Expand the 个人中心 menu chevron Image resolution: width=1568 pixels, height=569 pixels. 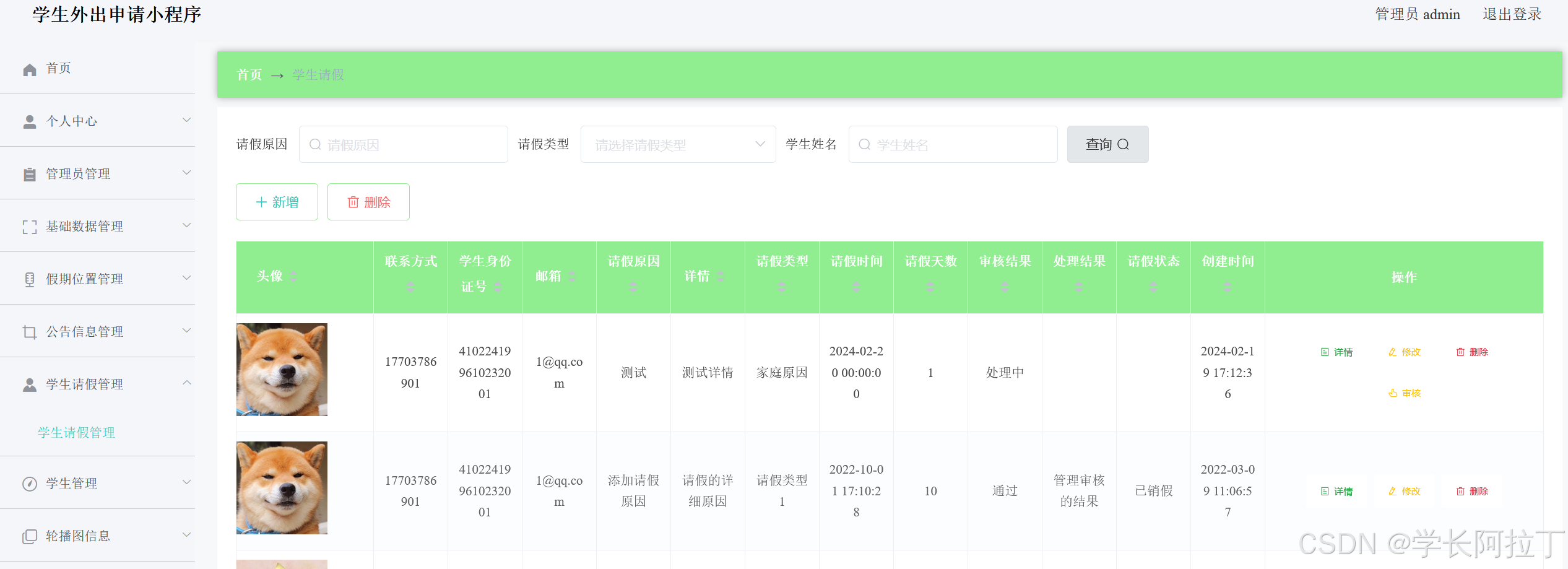point(186,120)
